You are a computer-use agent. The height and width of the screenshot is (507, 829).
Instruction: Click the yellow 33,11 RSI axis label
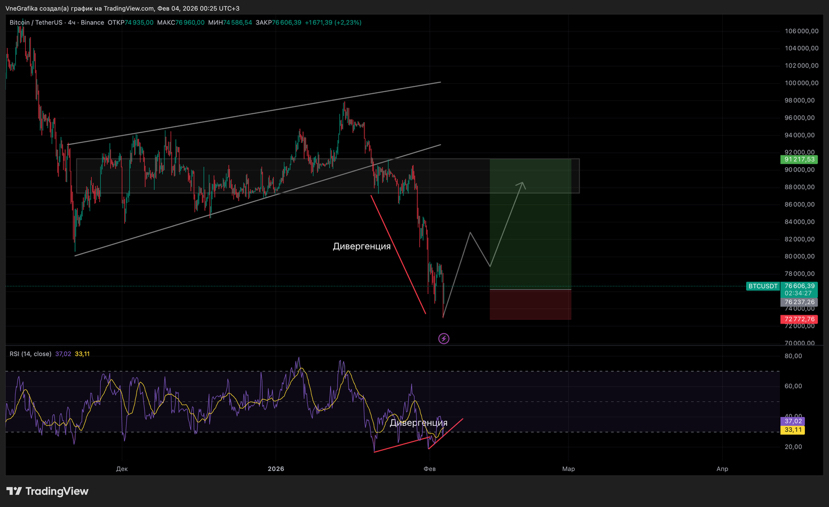pos(793,430)
